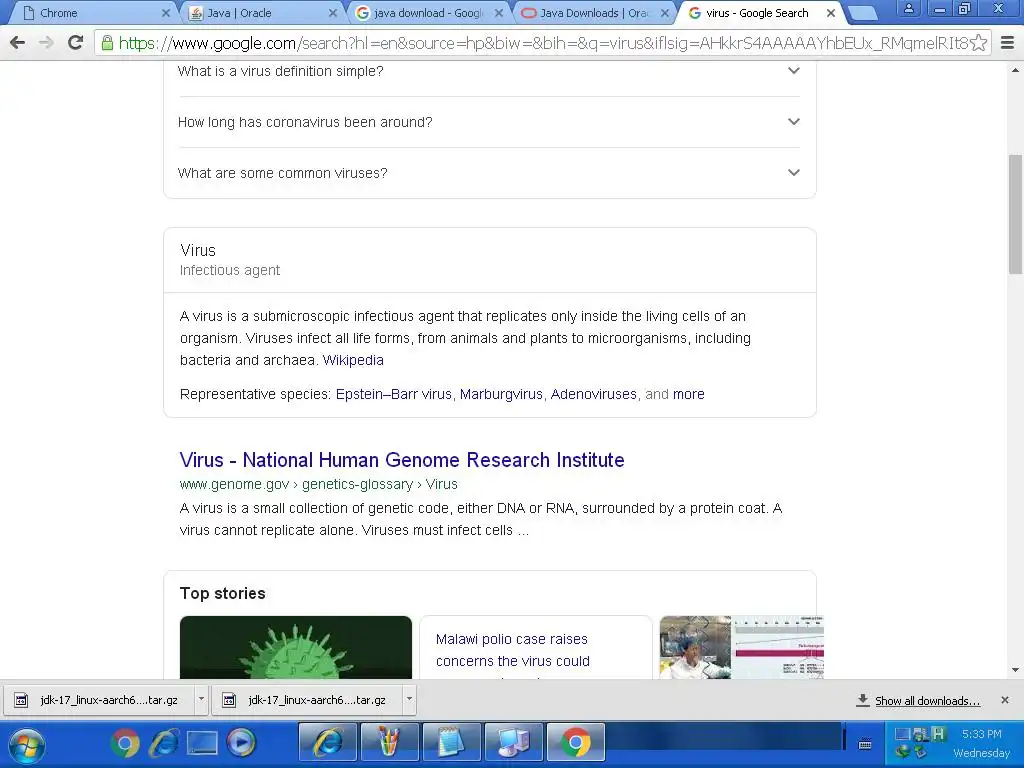The image size is (1024, 768).
Task: Reload the current page
Action: click(x=76, y=43)
